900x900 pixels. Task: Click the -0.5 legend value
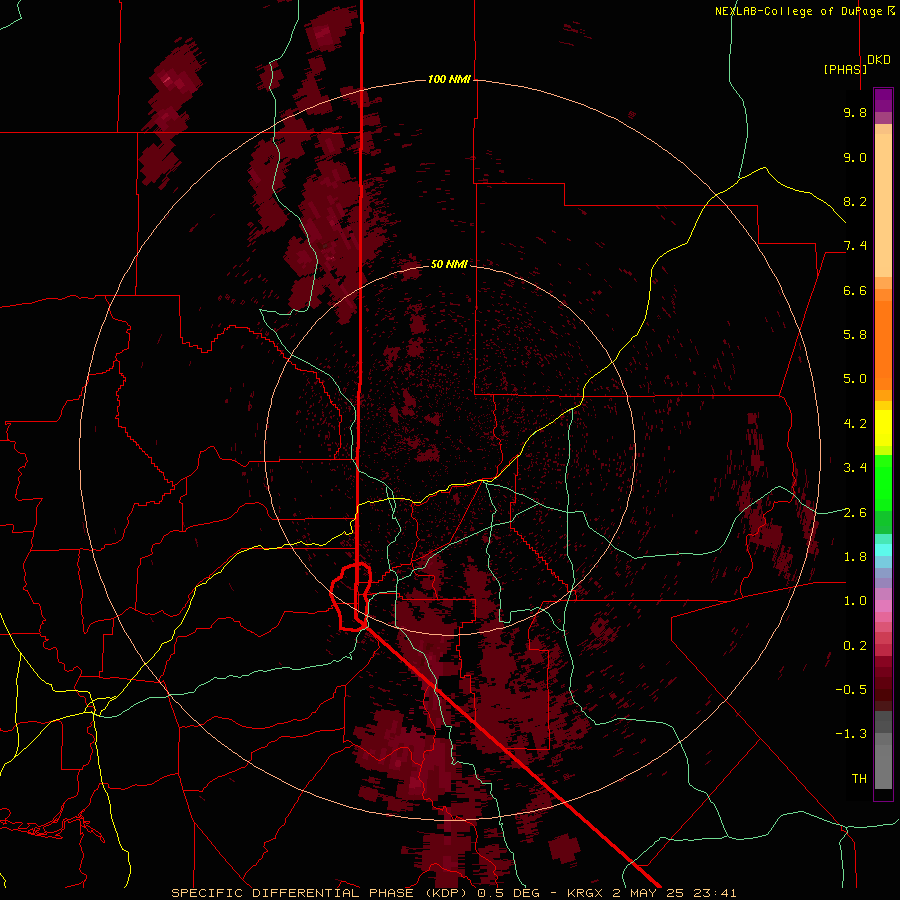coord(851,690)
